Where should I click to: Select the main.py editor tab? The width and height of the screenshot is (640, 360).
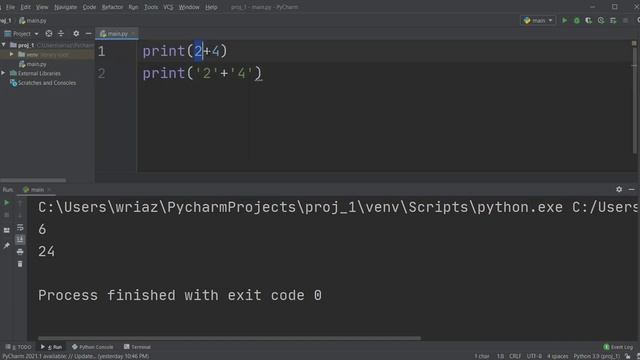(x=117, y=34)
